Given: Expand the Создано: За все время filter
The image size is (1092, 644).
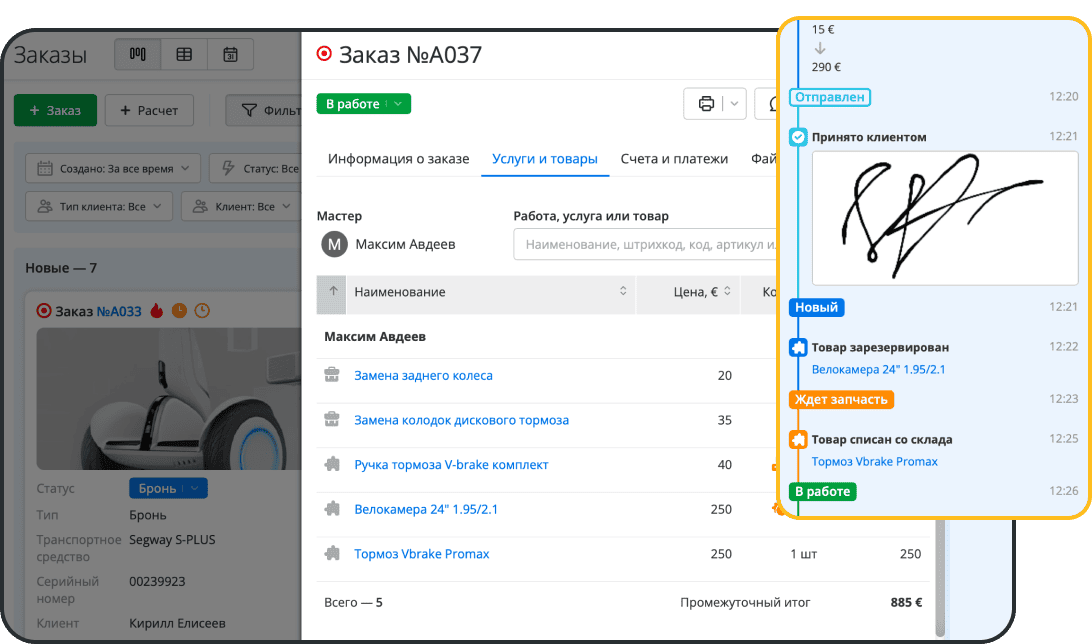Looking at the screenshot, I should tap(113, 169).
